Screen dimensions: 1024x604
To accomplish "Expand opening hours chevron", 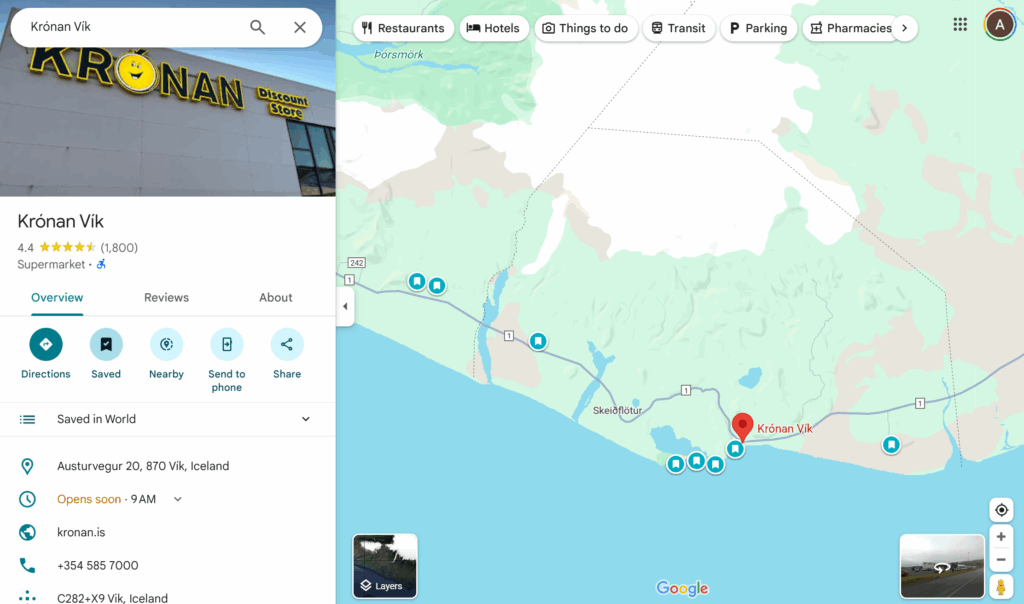I will pos(178,500).
